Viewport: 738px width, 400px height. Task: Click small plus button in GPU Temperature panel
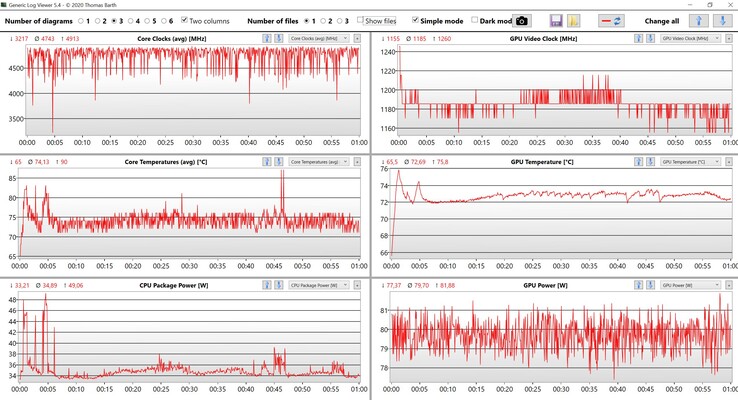pos(729,162)
